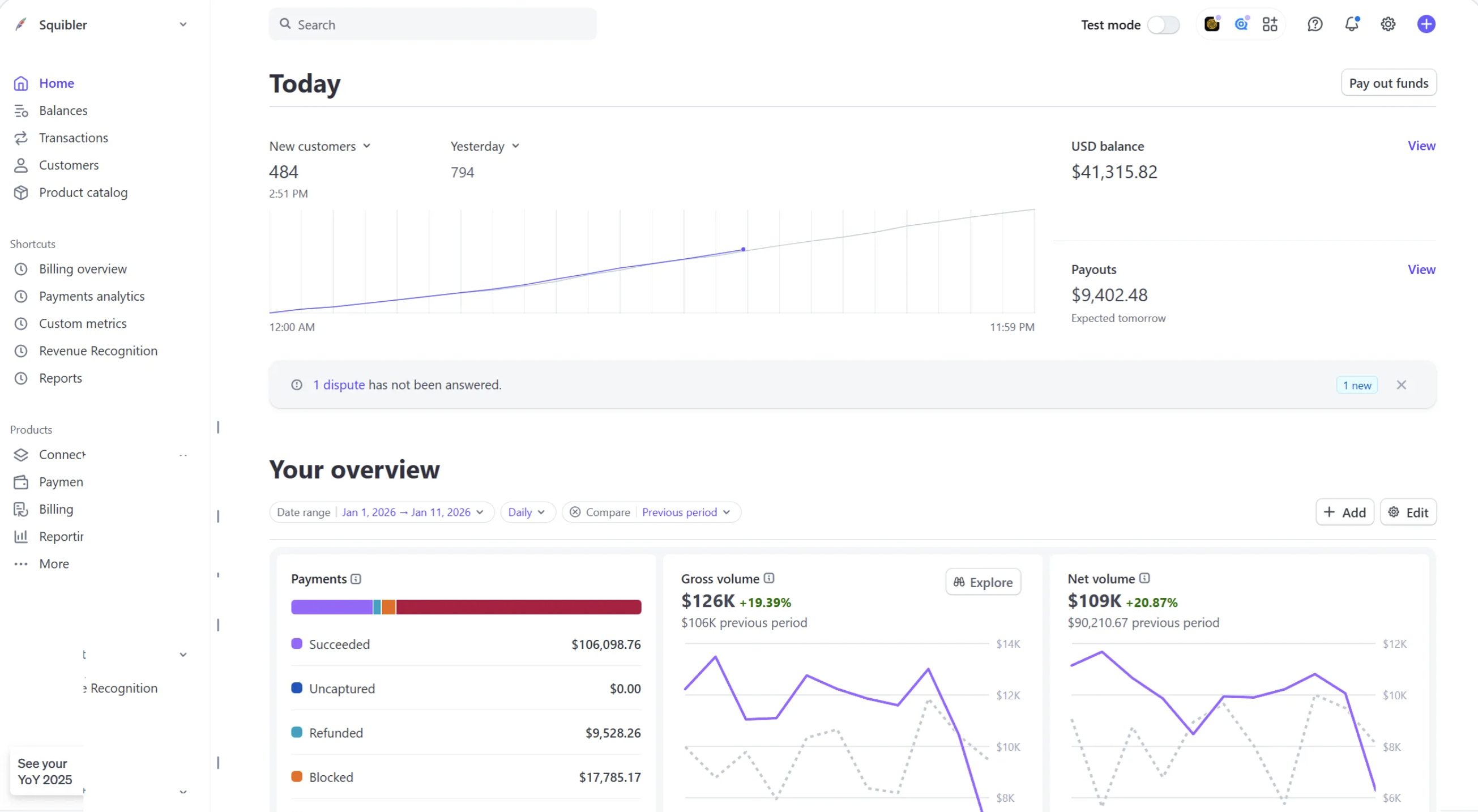Expand the Squibler account switcher
The height and width of the screenshot is (812, 1478).
pos(183,24)
